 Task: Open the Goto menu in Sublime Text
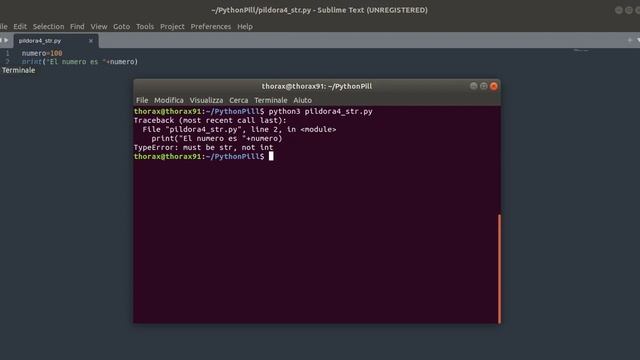[x=121, y=27]
